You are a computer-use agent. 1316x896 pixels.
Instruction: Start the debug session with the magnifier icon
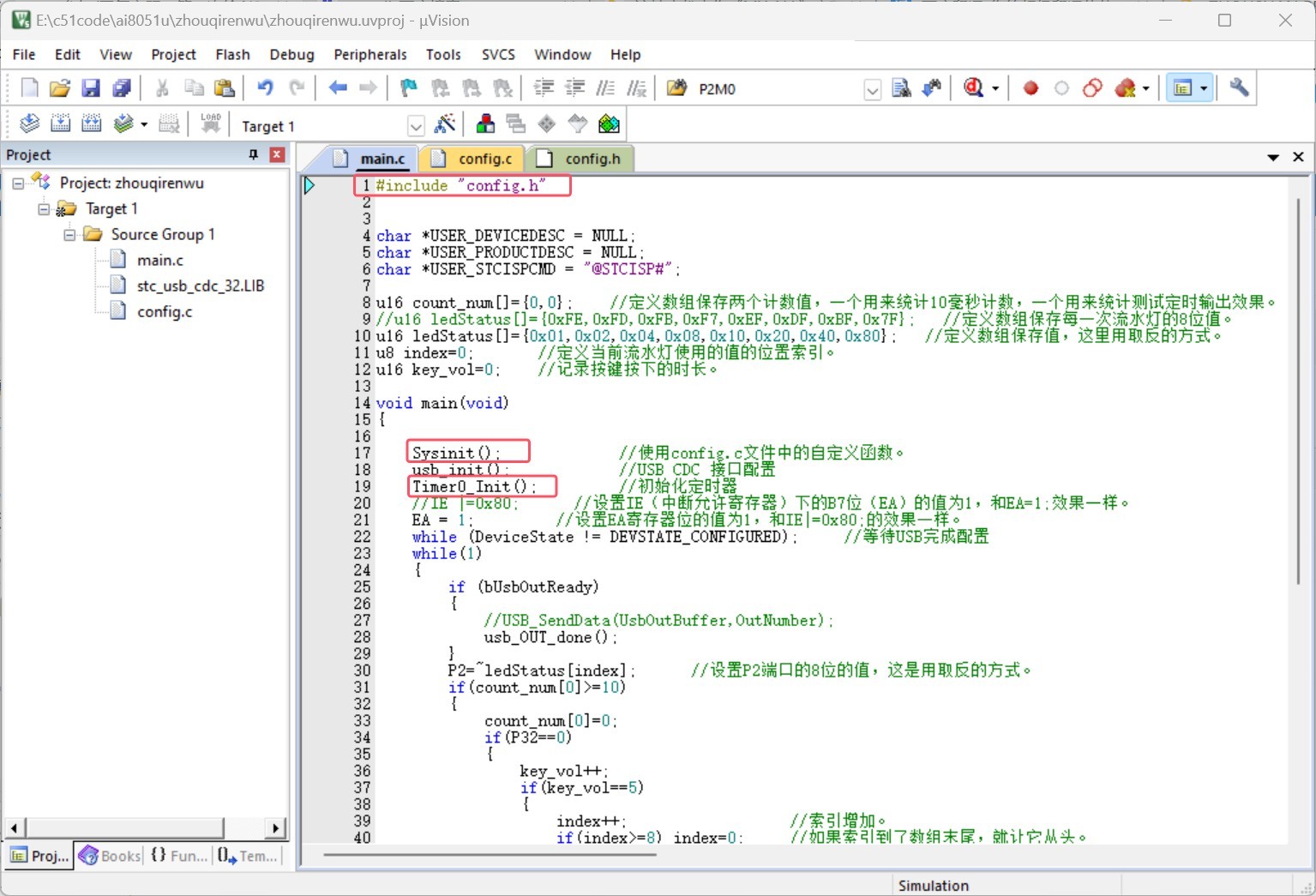[974, 88]
